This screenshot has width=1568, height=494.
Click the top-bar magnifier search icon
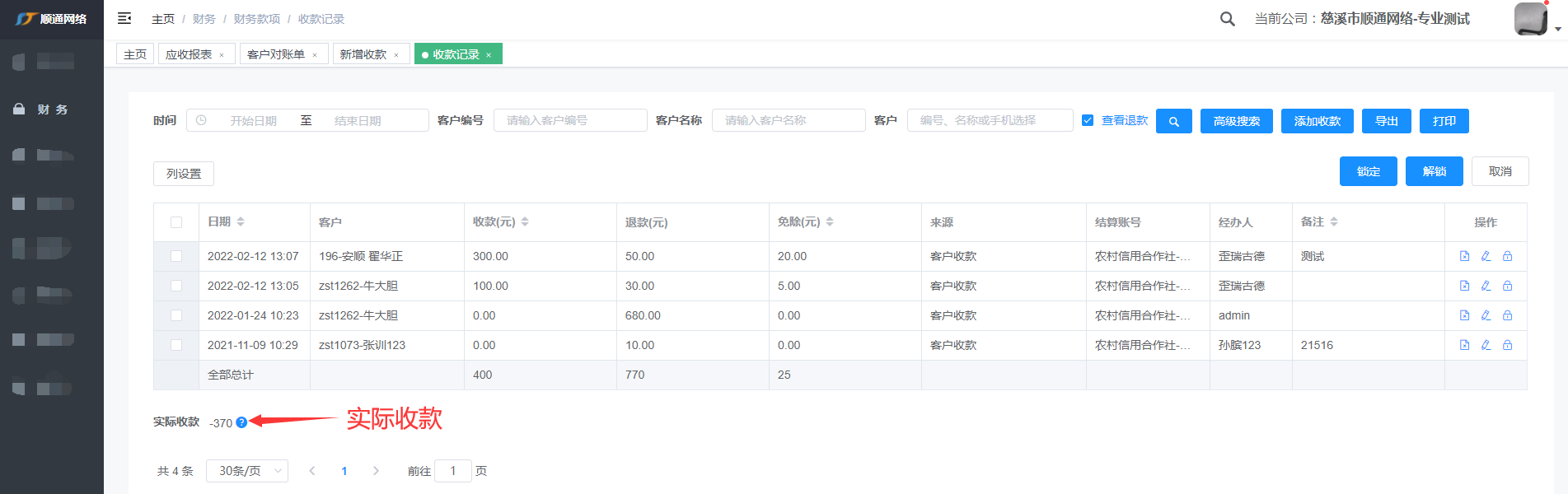(x=1227, y=19)
